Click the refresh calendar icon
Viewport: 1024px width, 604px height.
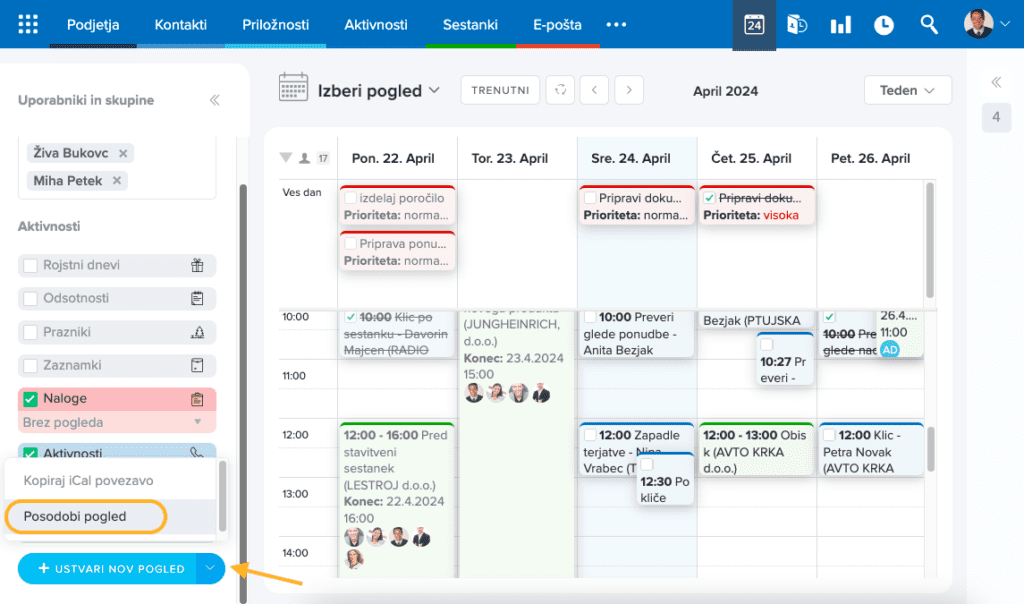(561, 90)
